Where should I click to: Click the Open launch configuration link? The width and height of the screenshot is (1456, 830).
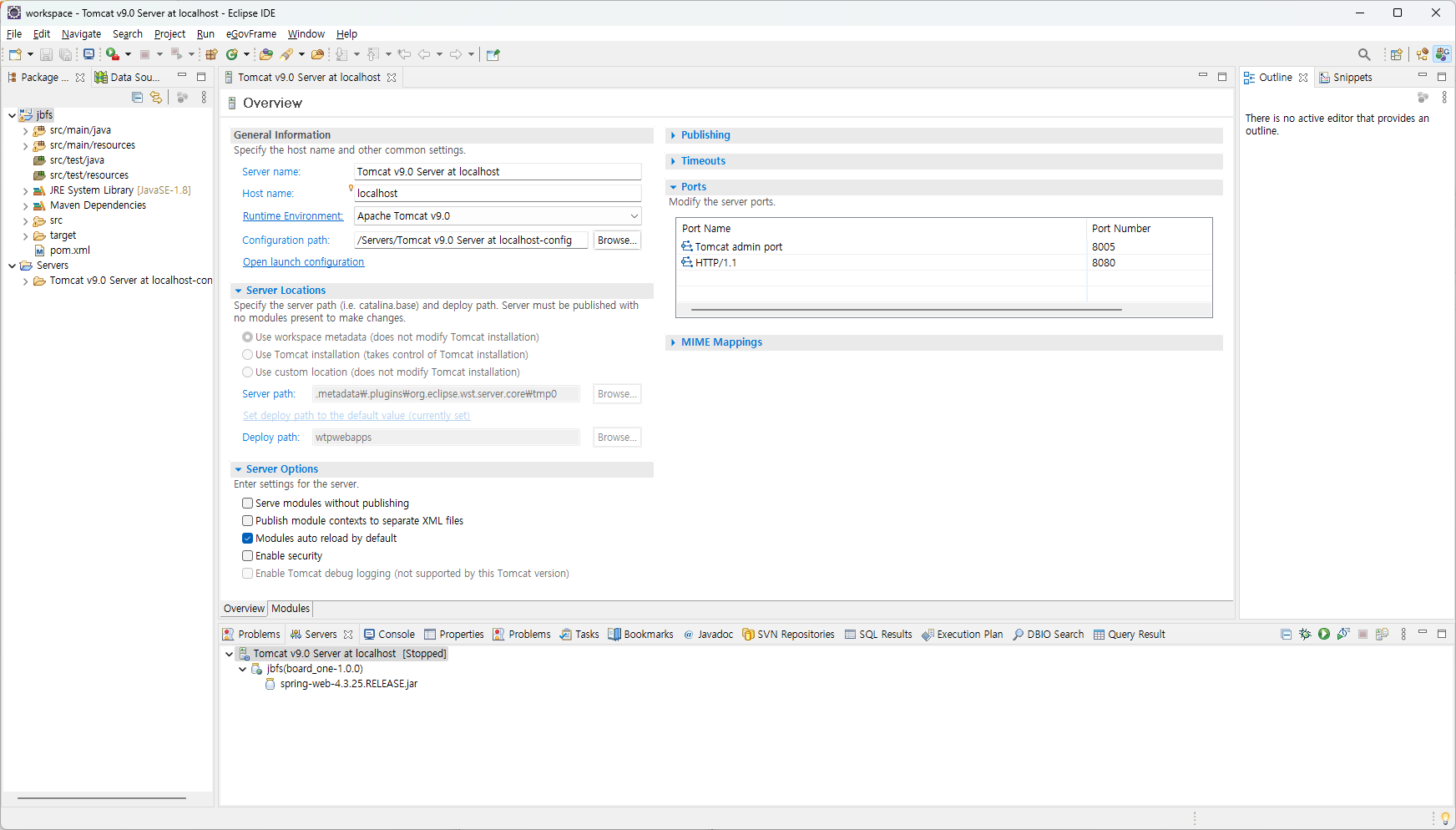coord(303,262)
